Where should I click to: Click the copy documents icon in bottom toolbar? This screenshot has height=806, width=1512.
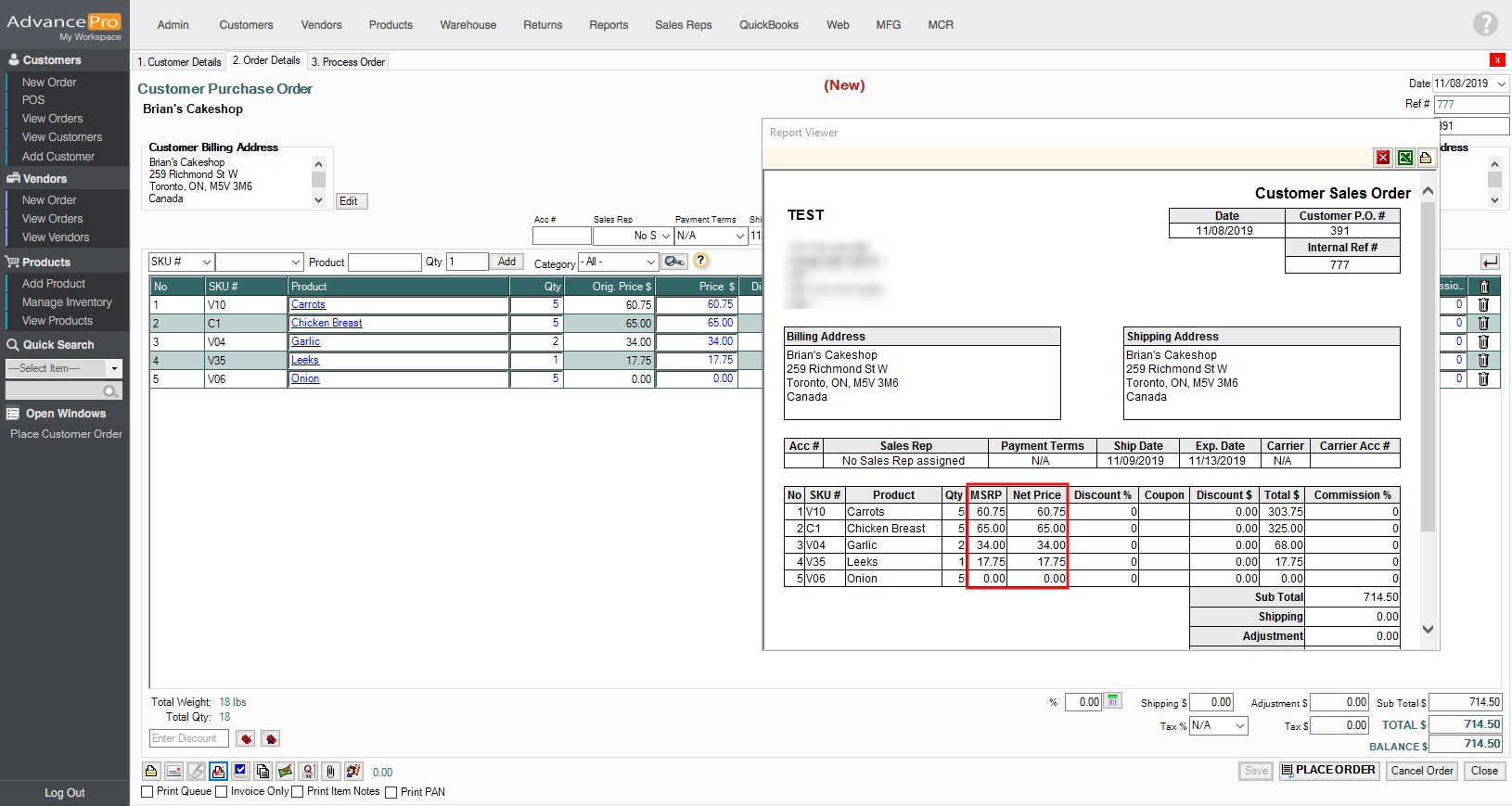pos(263,771)
